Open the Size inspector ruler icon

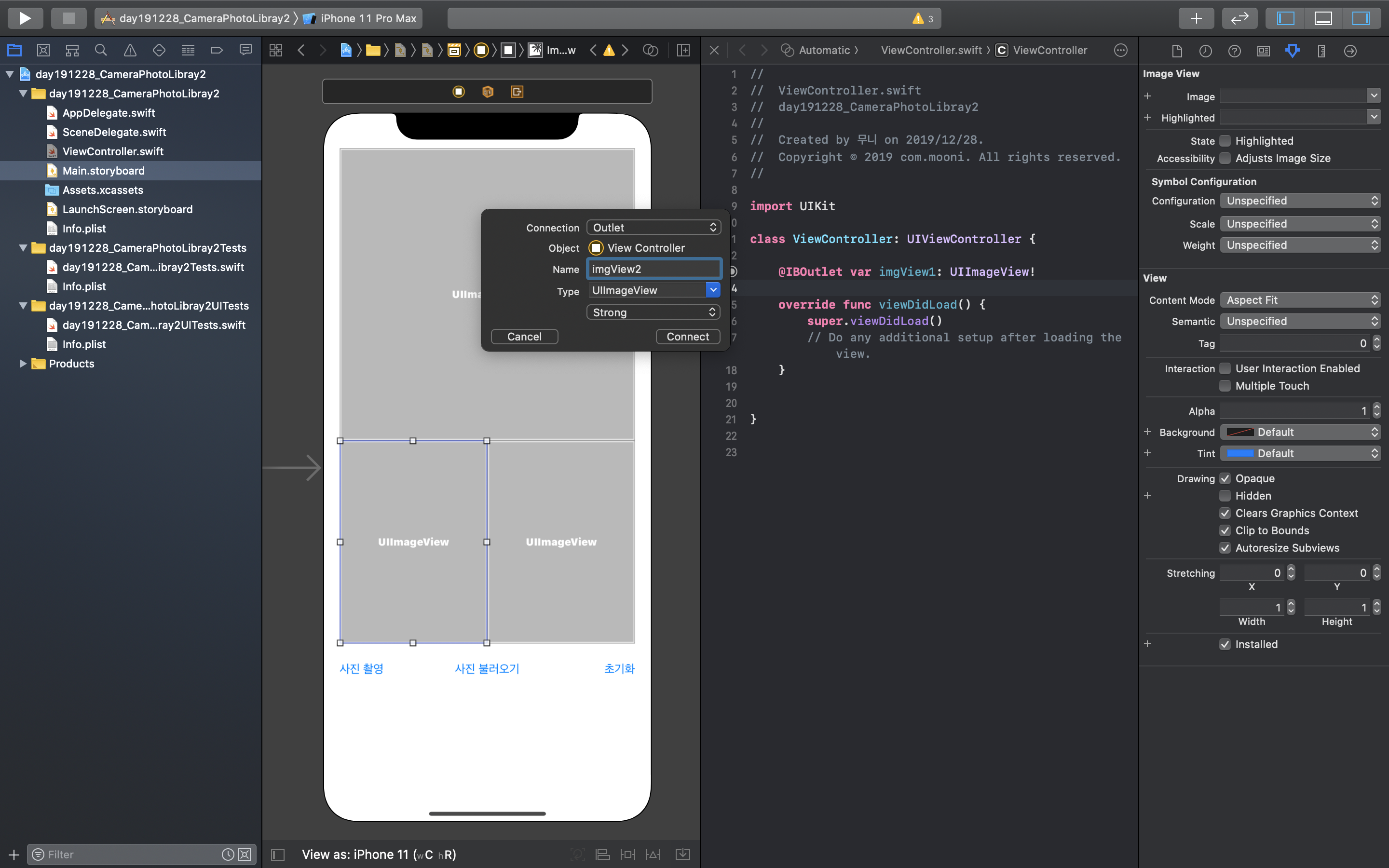pyautogui.click(x=1321, y=51)
